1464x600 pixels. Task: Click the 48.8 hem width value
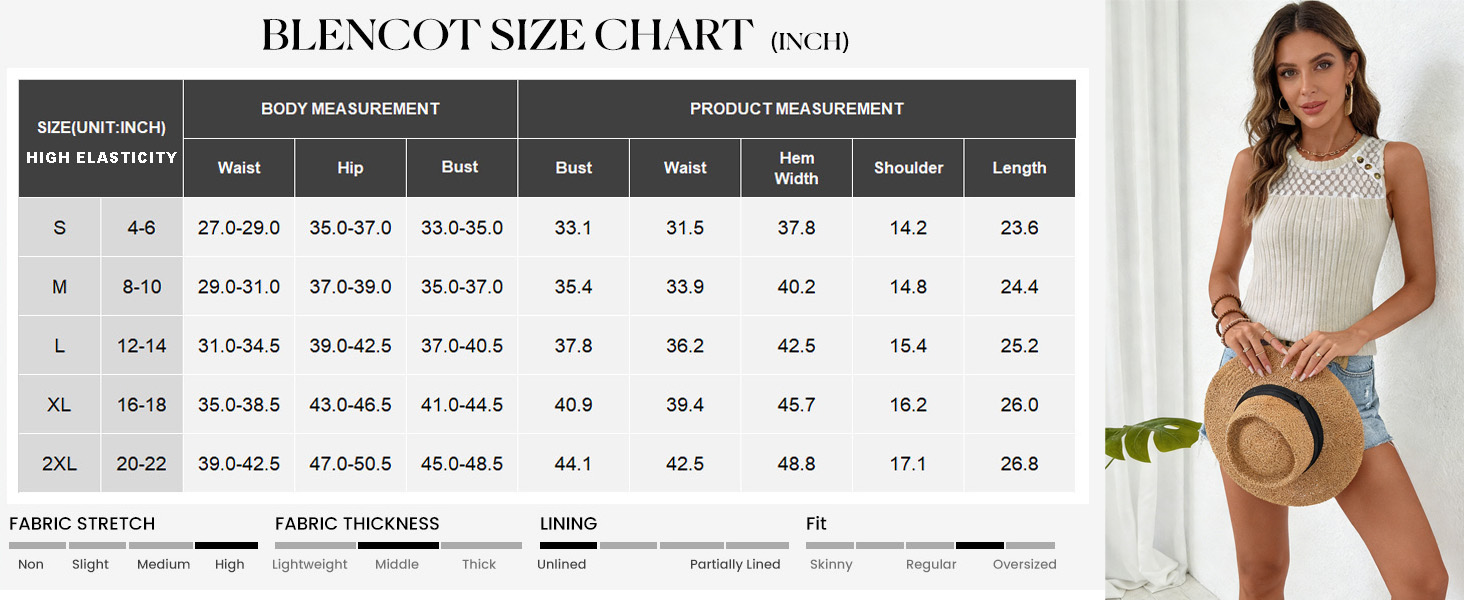(x=797, y=464)
